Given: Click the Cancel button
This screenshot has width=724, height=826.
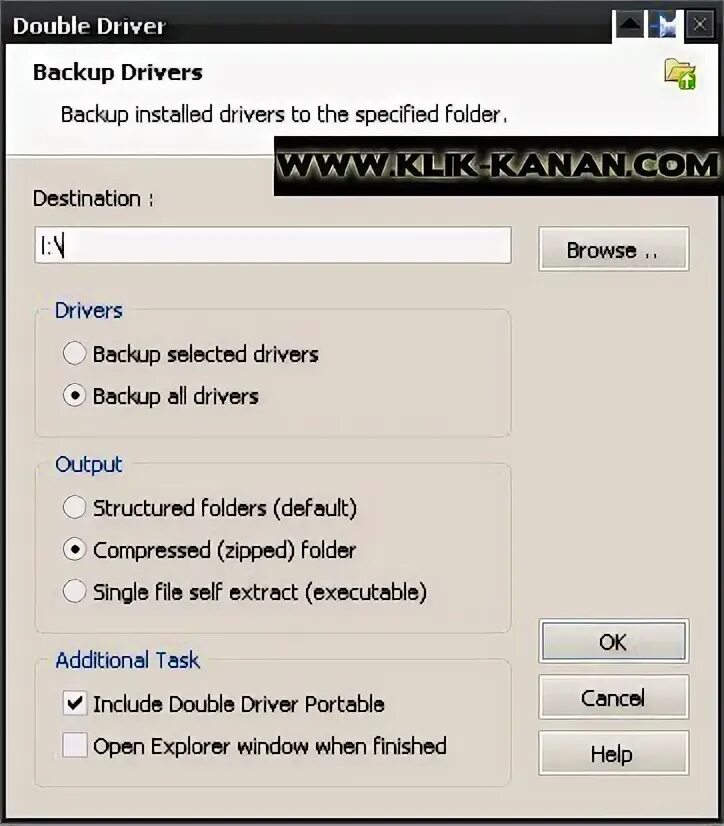Looking at the screenshot, I should (613, 697).
